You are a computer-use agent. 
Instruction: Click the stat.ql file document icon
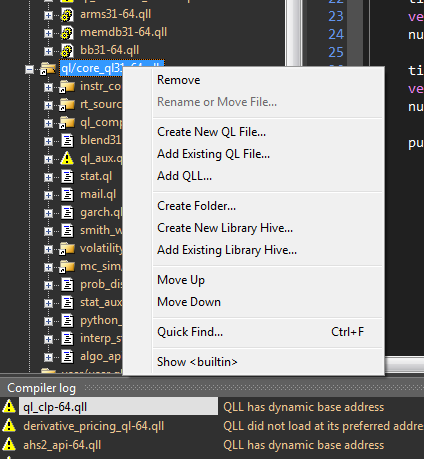pos(67,177)
